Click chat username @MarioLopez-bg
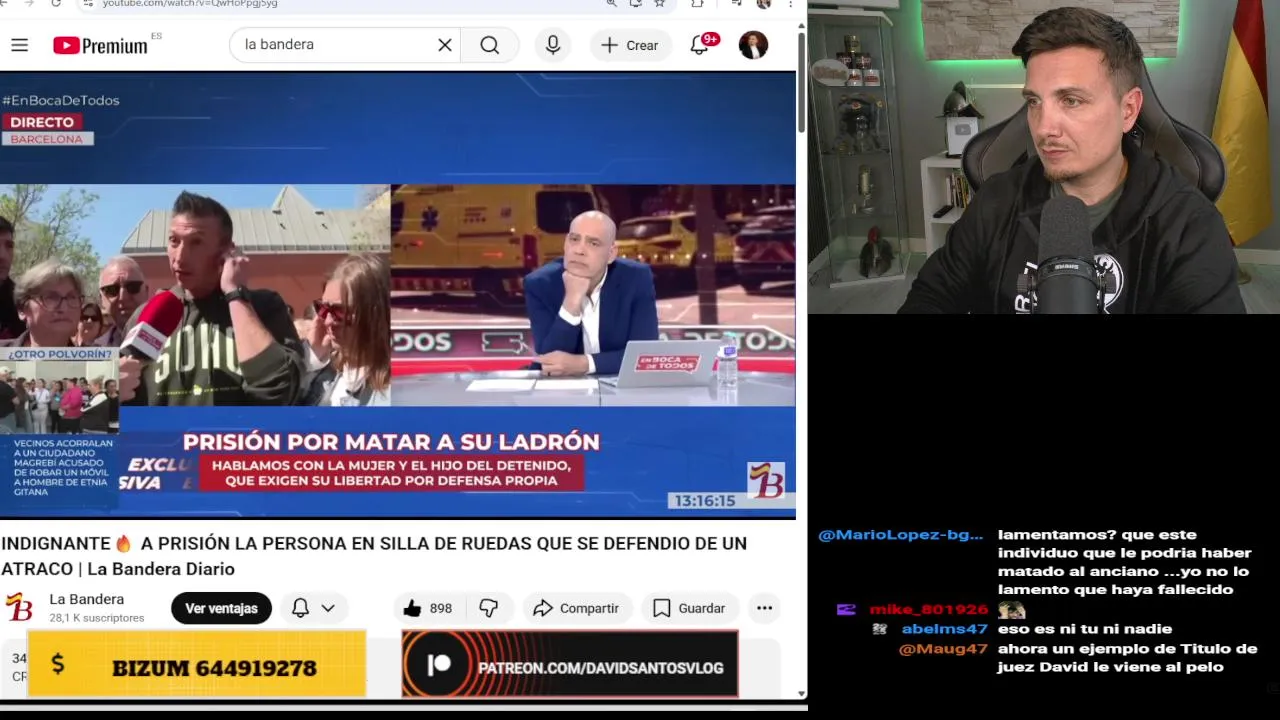The image size is (1280, 720). 900,535
